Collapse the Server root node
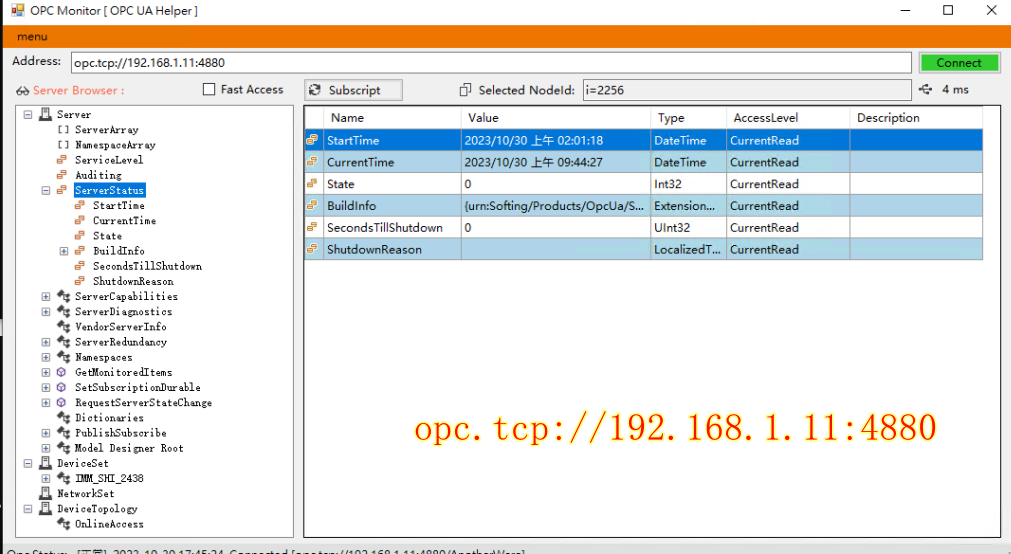 point(28,114)
